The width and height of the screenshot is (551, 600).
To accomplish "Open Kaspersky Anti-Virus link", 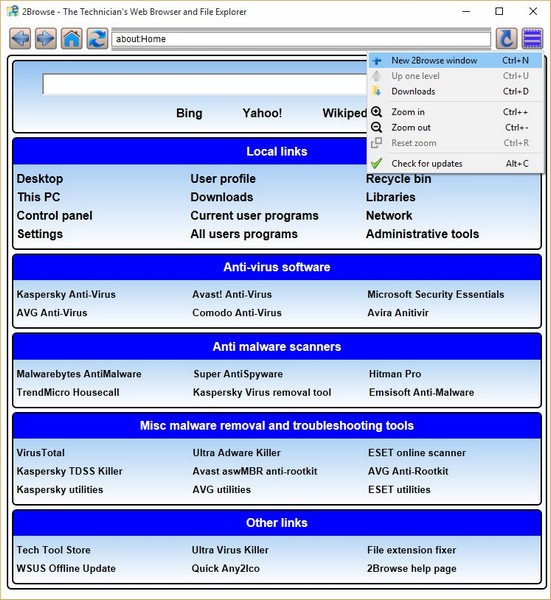I will [66, 294].
